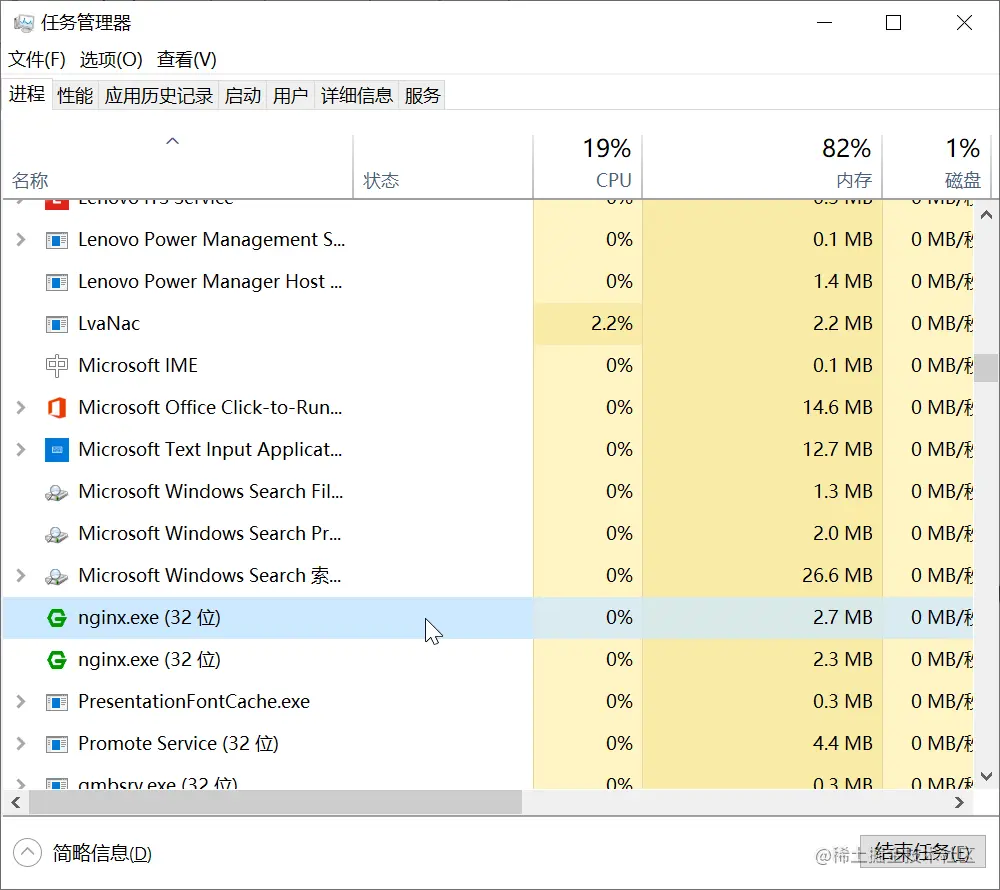The image size is (1000, 890).
Task: Switch to the 详细信息 tab
Action: click(357, 96)
